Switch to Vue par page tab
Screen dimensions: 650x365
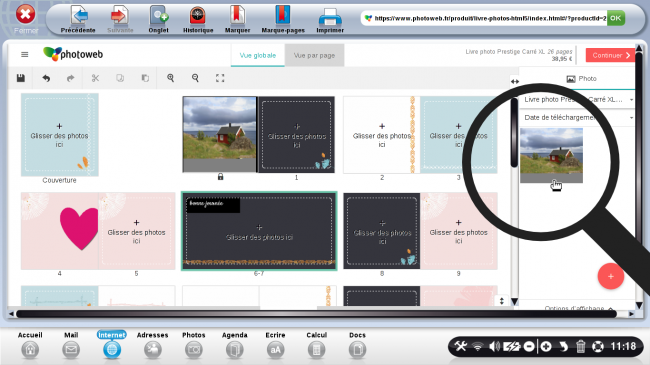(x=314, y=55)
